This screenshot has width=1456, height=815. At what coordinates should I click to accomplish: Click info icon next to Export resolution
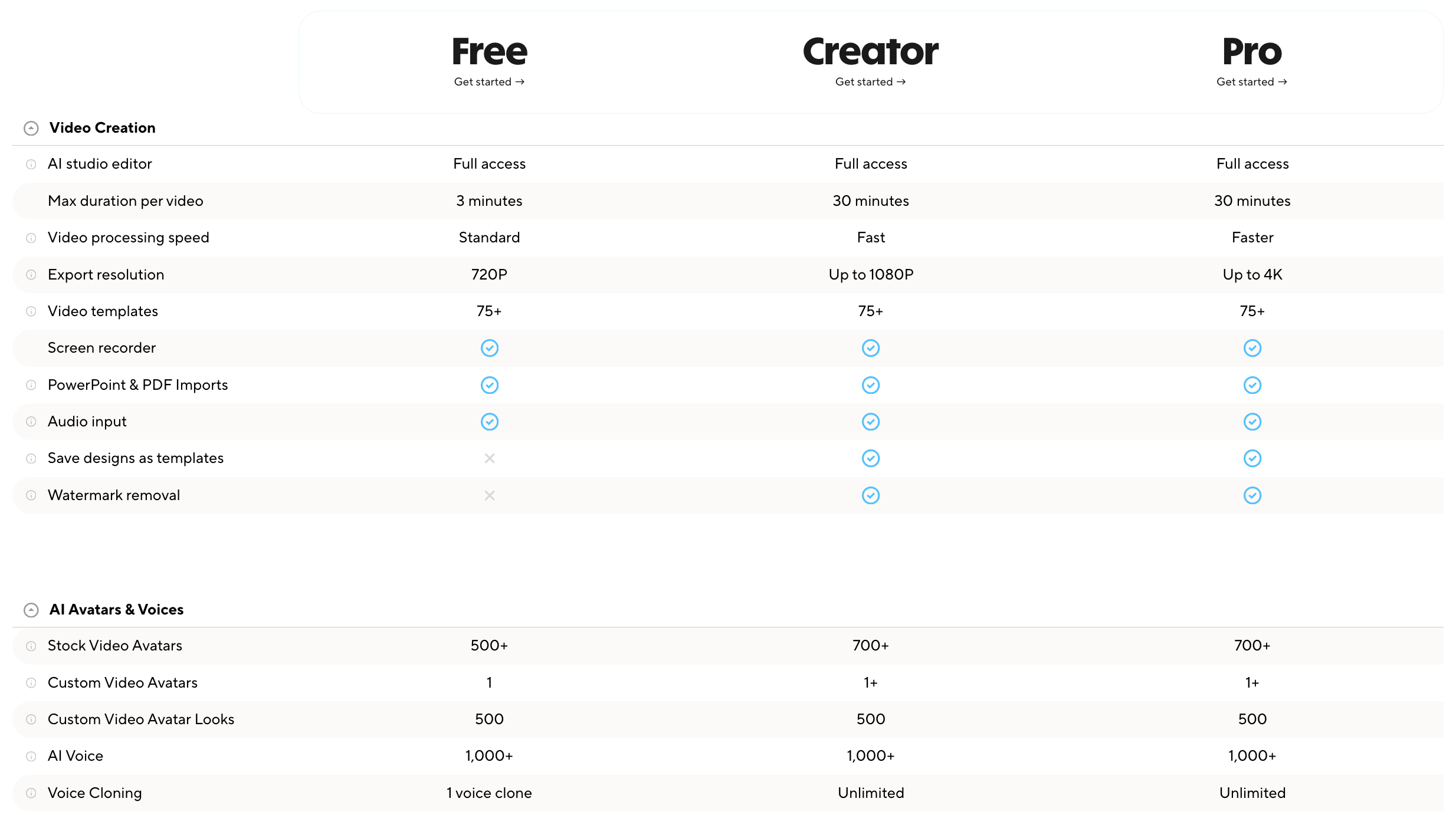(x=31, y=275)
